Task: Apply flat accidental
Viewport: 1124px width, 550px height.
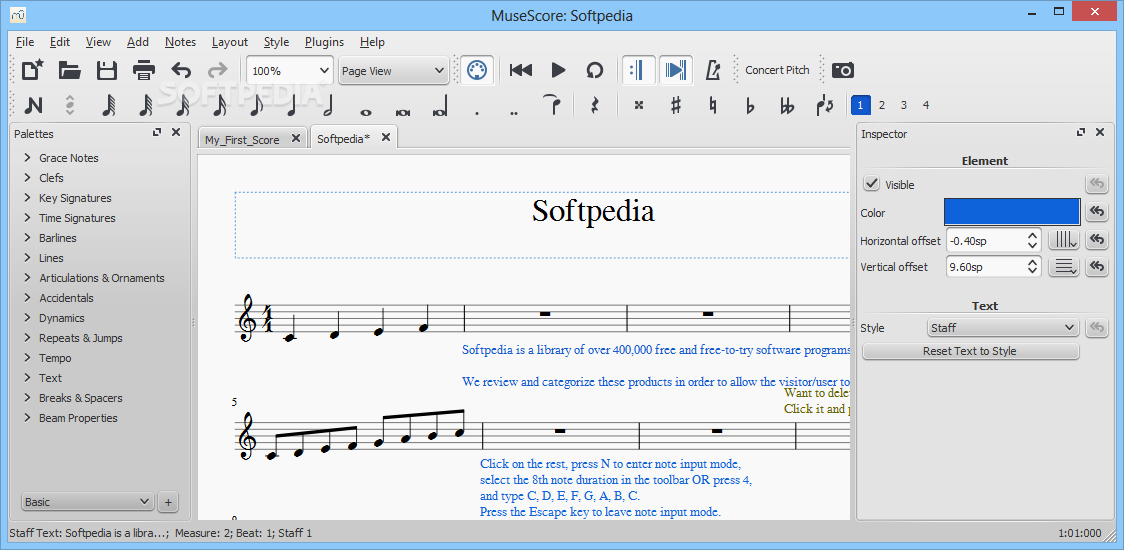Action: pos(750,105)
